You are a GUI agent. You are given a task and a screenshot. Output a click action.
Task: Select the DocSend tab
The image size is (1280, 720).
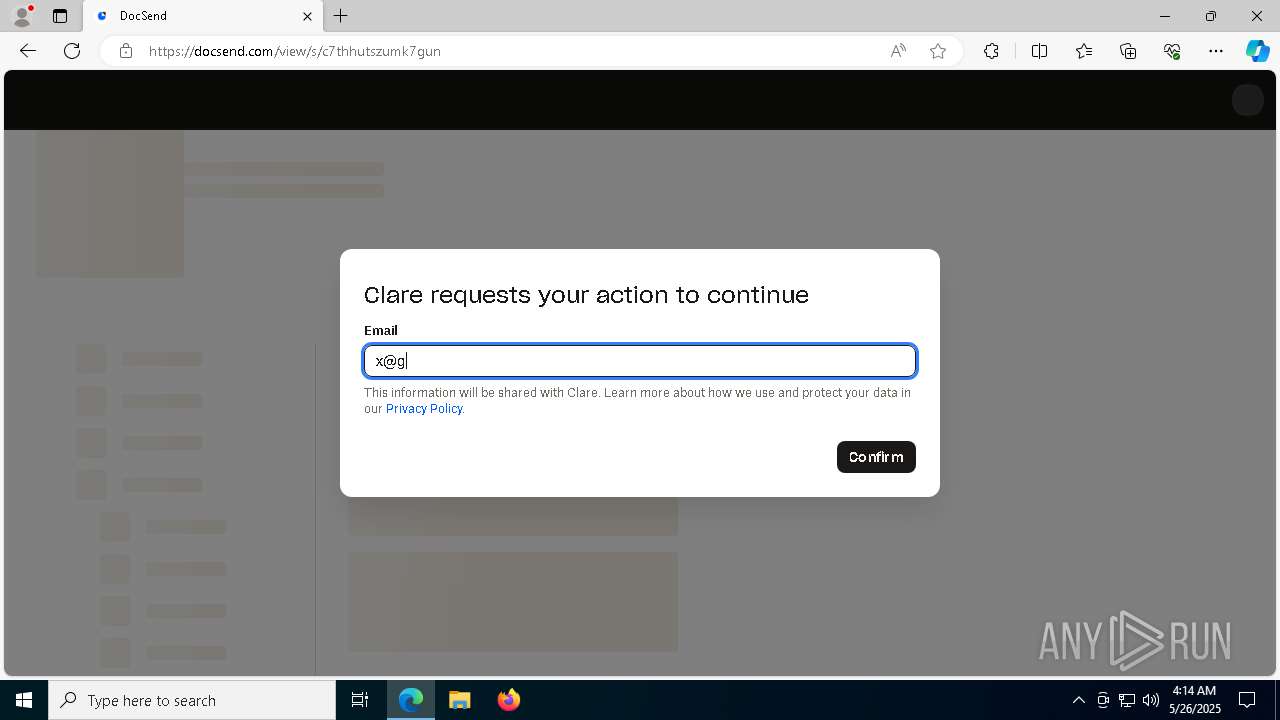click(x=203, y=16)
